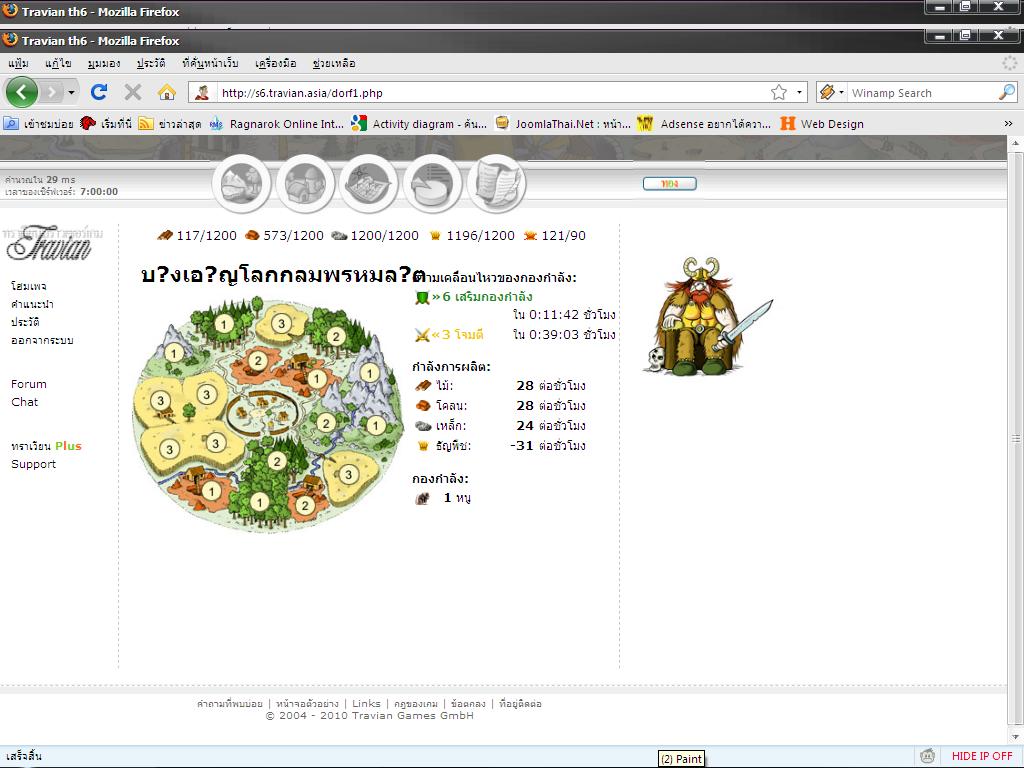Click the wood icon in production list

coord(423,386)
